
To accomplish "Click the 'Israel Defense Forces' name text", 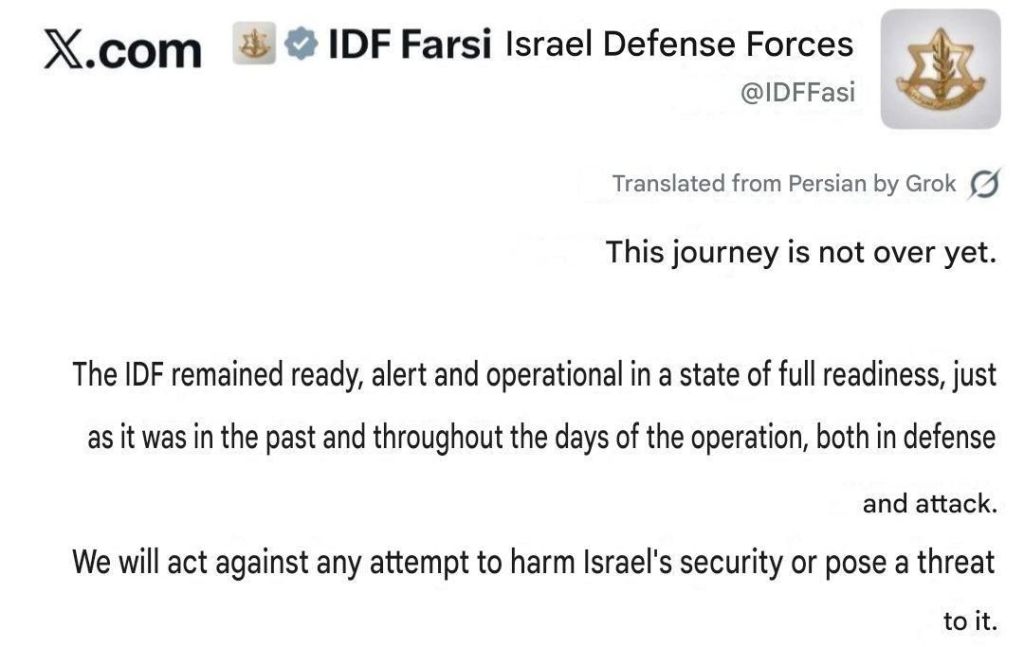I will pos(680,44).
